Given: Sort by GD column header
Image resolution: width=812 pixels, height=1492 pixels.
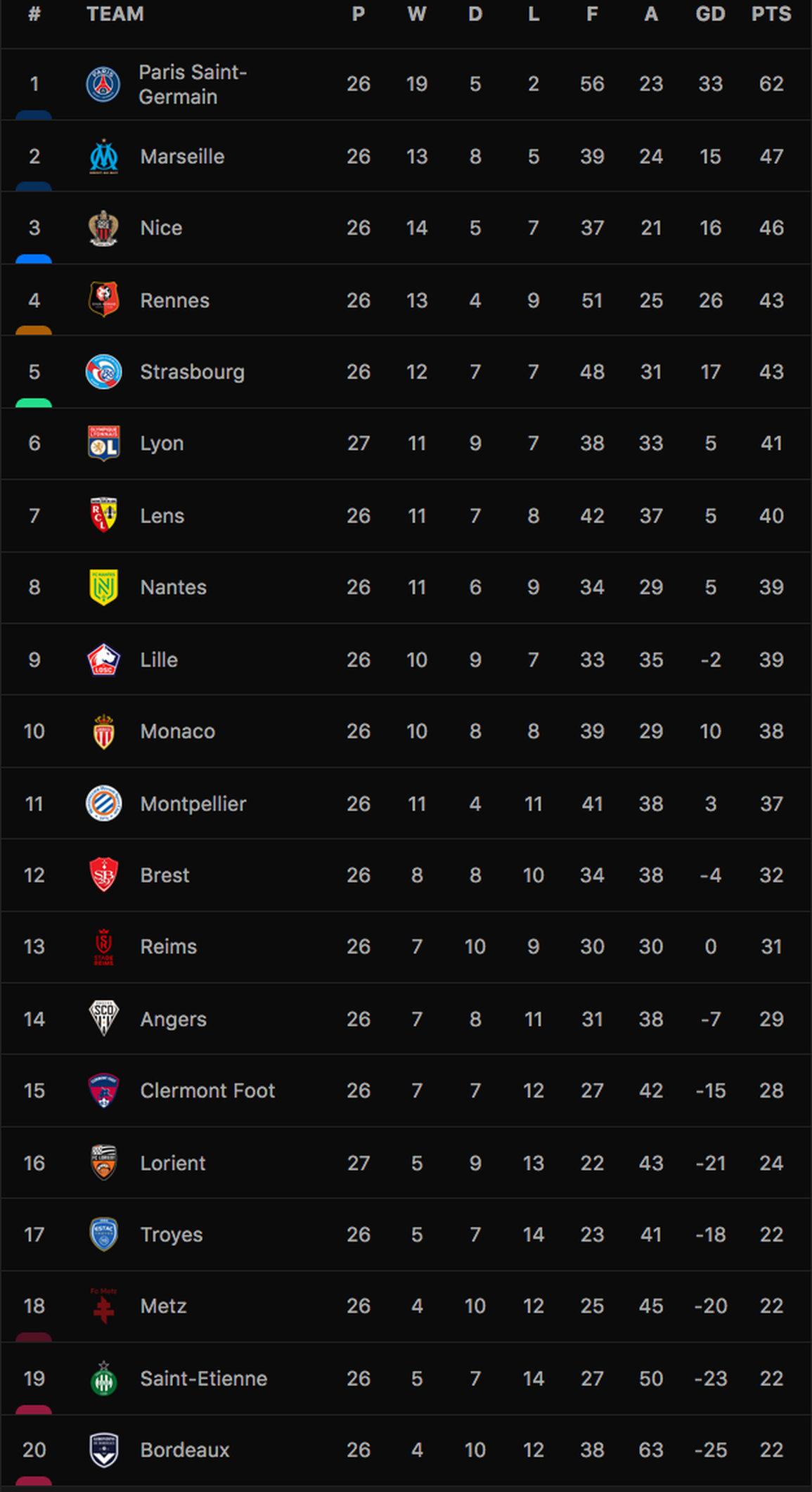Looking at the screenshot, I should point(710,14).
